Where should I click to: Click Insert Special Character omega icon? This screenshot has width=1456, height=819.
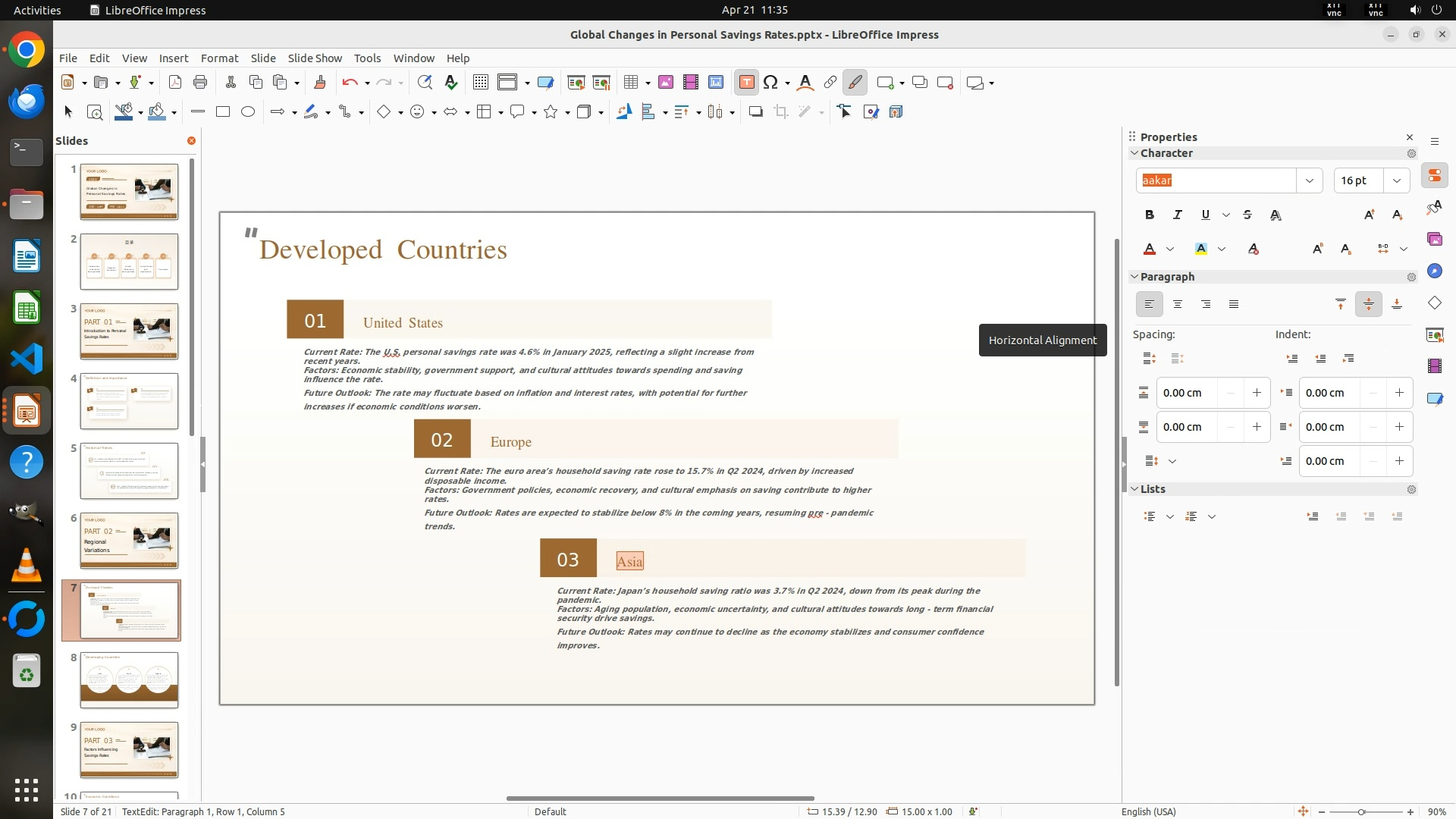[x=770, y=83]
